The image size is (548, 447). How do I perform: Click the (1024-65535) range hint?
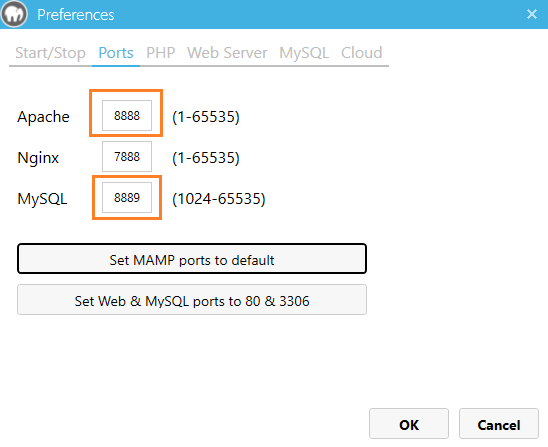[219, 199]
